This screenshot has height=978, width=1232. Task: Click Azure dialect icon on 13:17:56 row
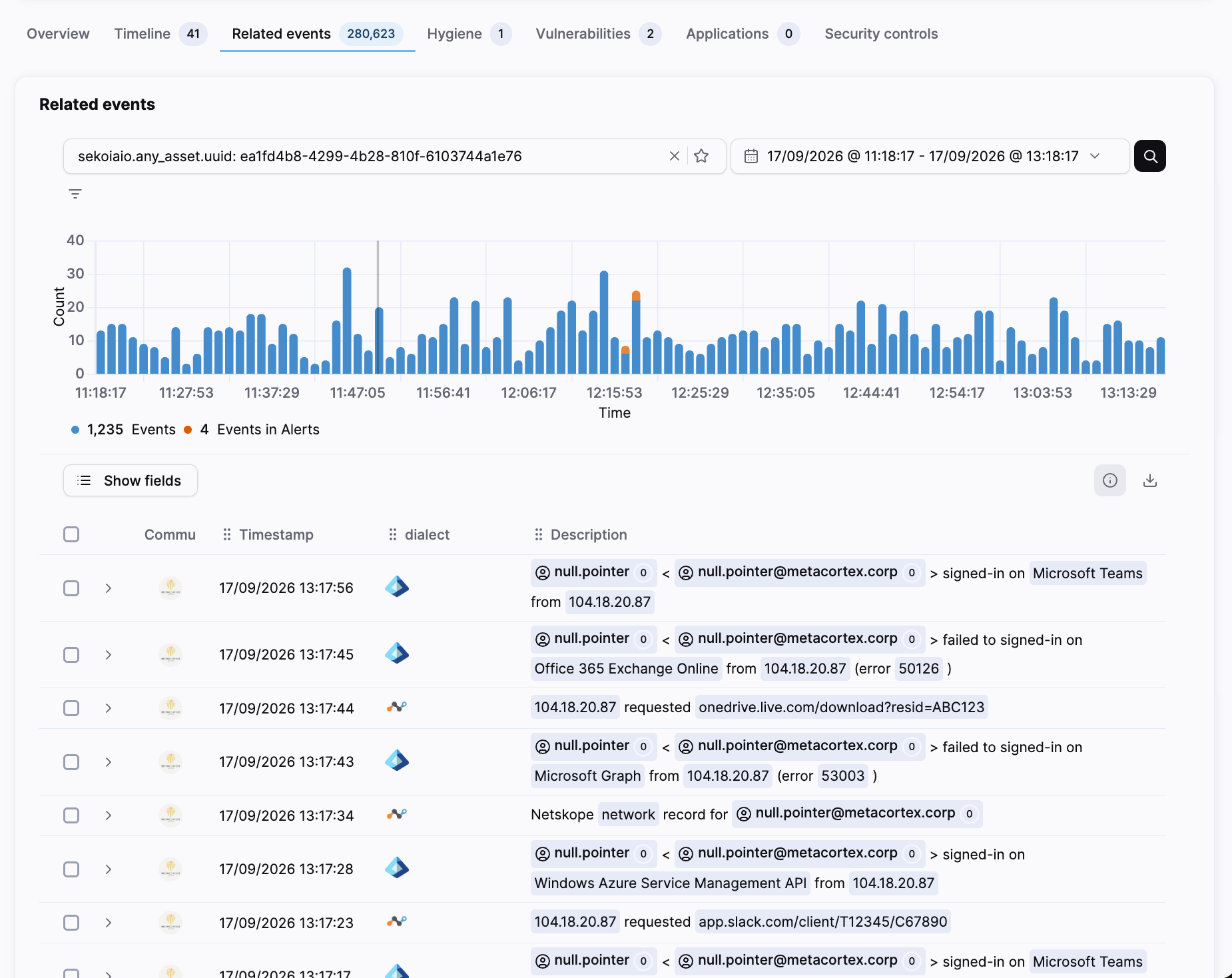397,587
